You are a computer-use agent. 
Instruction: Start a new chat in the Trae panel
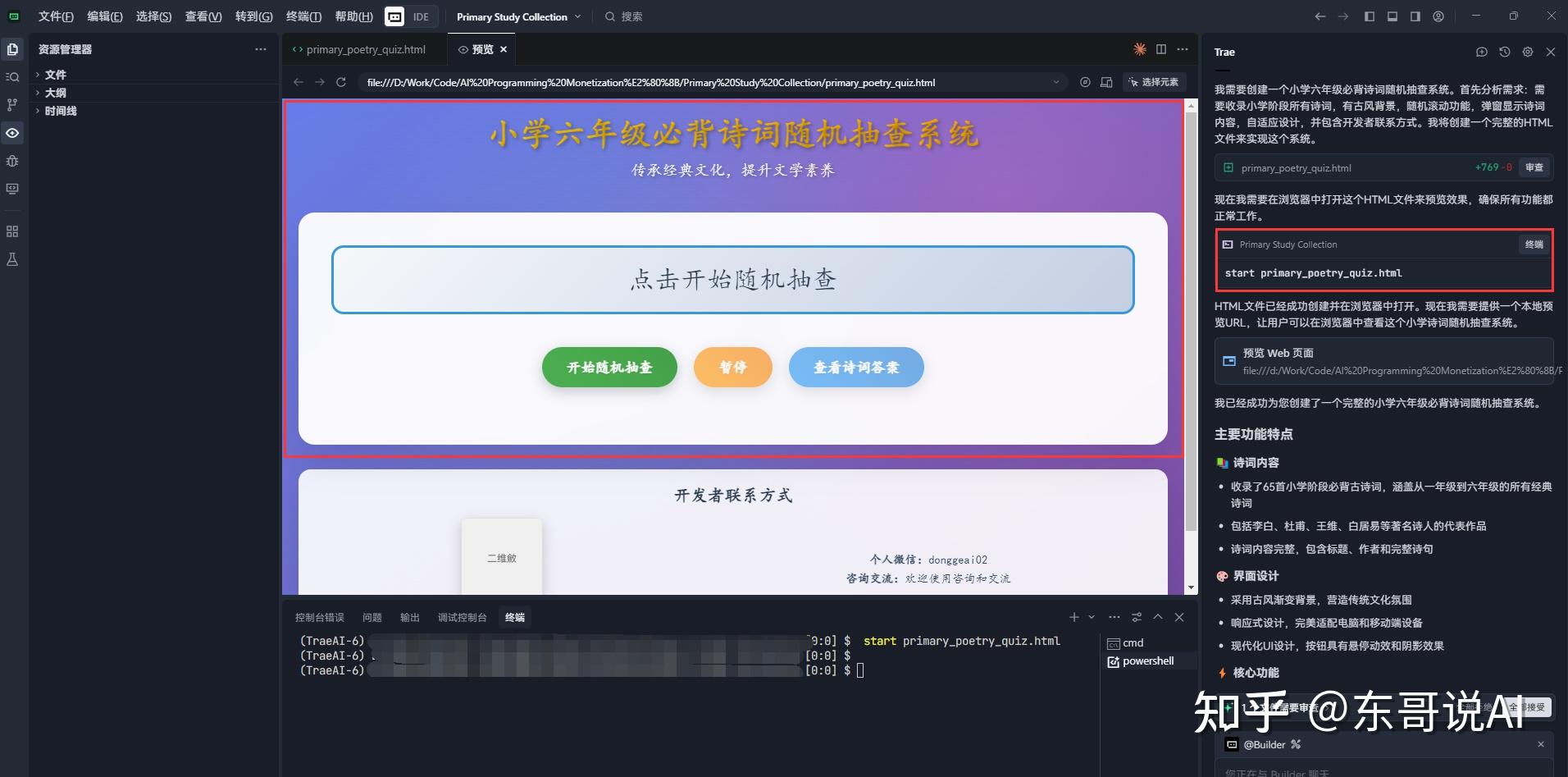(1481, 52)
